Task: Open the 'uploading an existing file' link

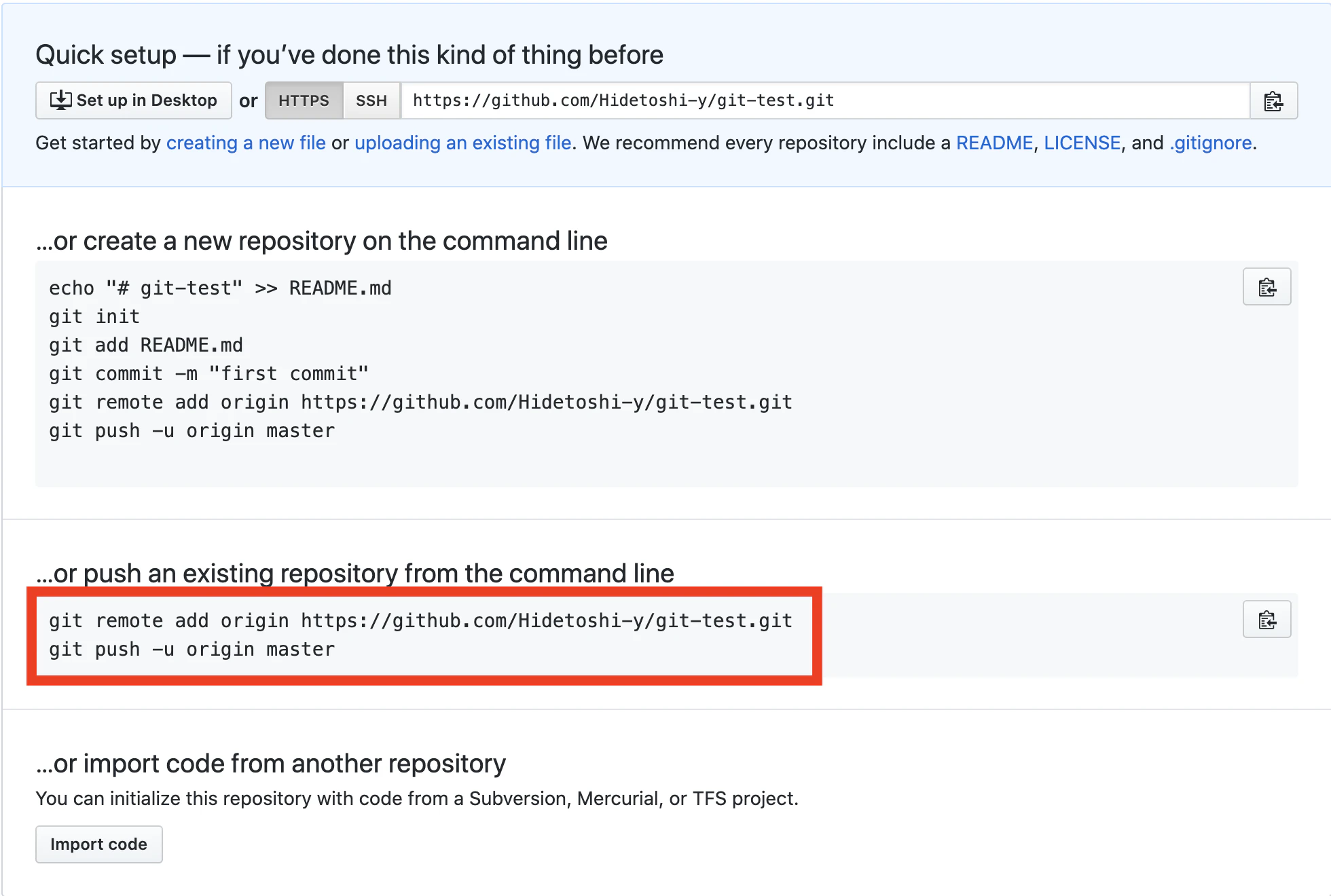Action: (x=462, y=143)
